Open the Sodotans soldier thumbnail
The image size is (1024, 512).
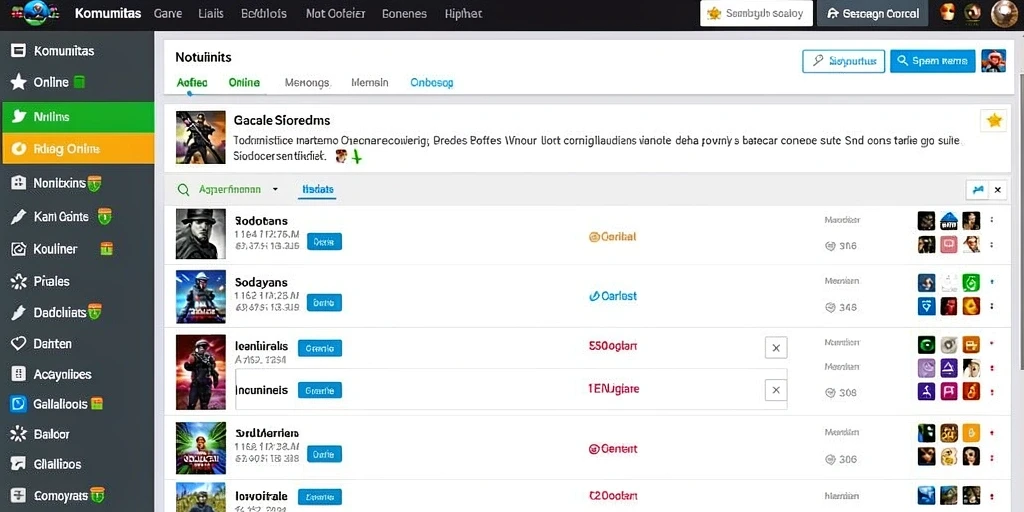point(200,234)
